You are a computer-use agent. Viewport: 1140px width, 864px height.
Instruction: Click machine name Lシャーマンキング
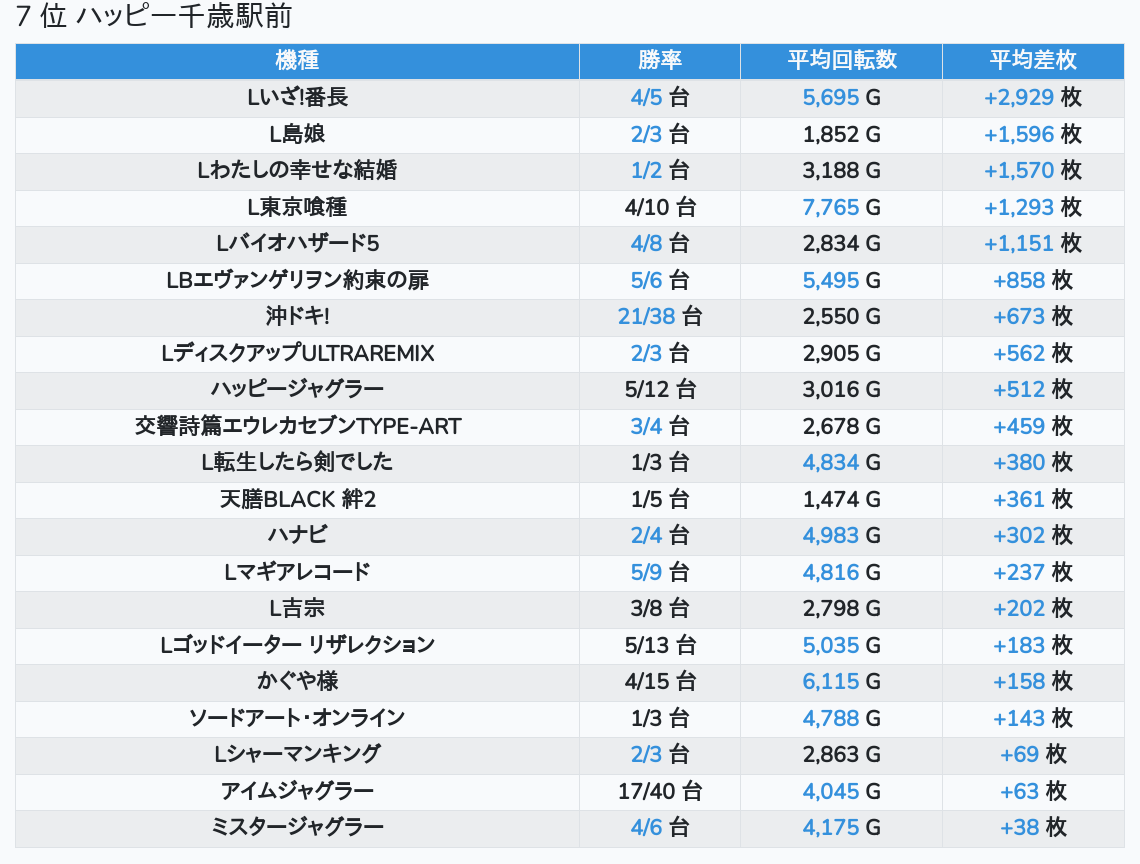[x=297, y=754]
